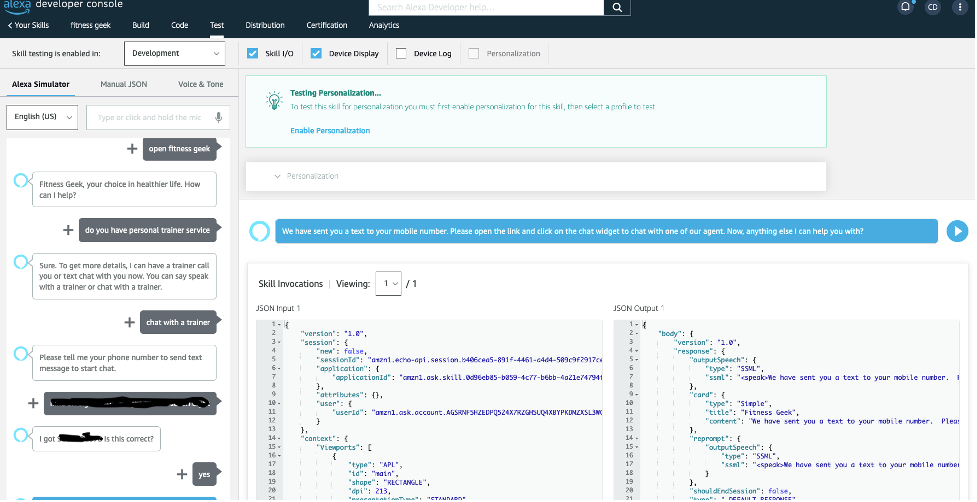Focus the Search Alexa Developer help field
This screenshot has width=977, height=502.
coord(487,7)
